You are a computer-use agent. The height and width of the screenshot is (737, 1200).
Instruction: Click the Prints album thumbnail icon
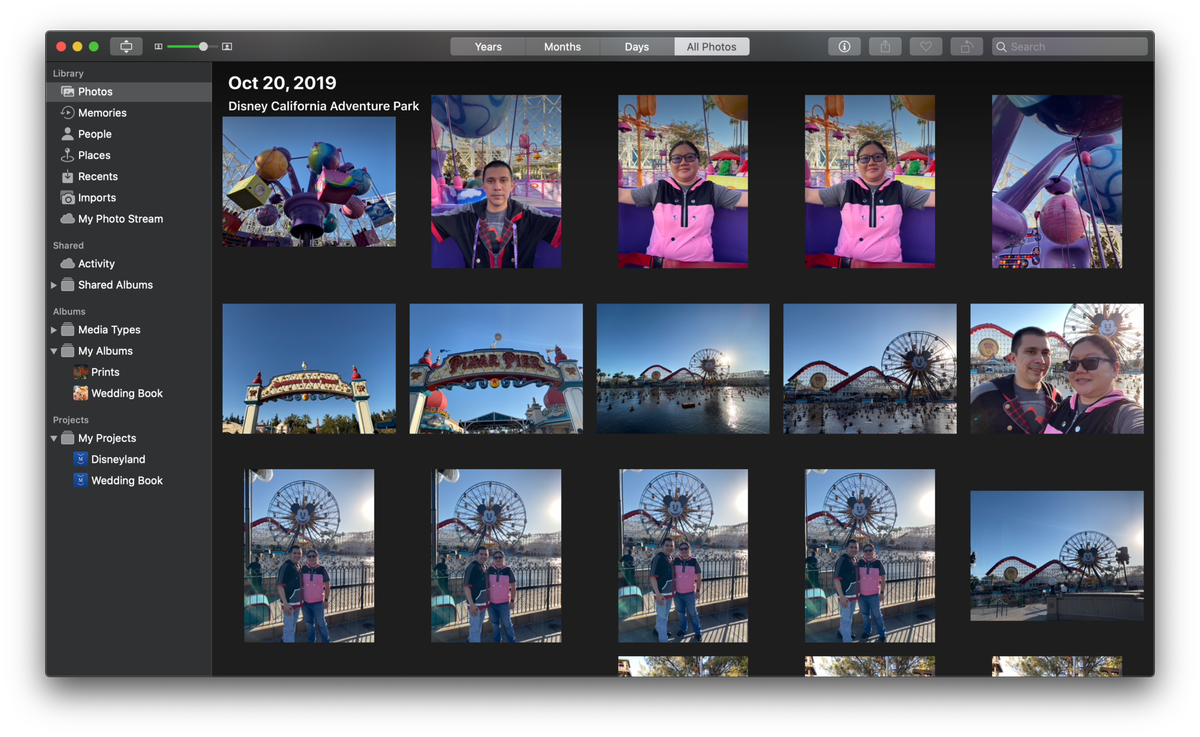(x=81, y=372)
